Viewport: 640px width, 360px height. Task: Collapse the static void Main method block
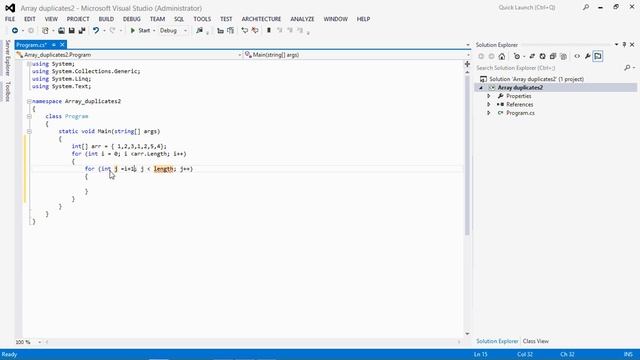(x=29, y=131)
